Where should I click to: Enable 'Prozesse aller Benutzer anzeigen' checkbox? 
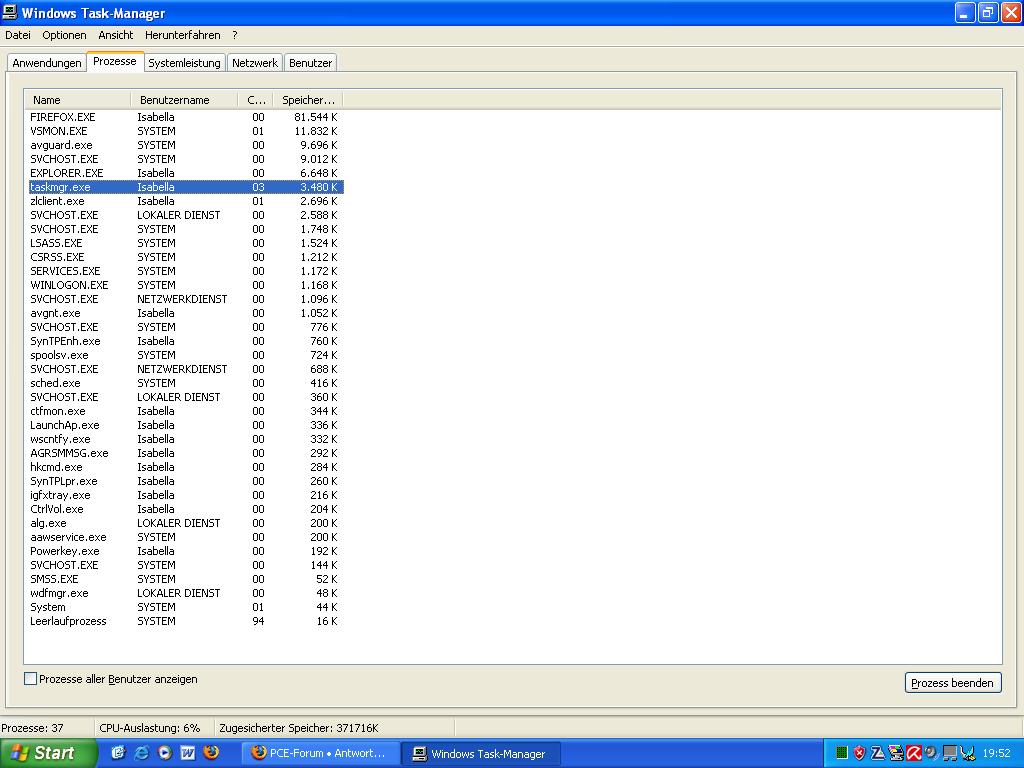pos(31,679)
